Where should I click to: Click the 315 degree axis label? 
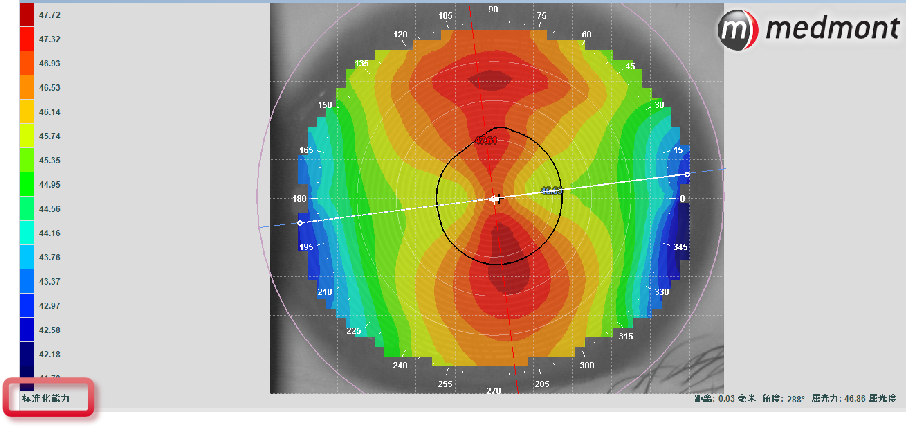[625, 336]
